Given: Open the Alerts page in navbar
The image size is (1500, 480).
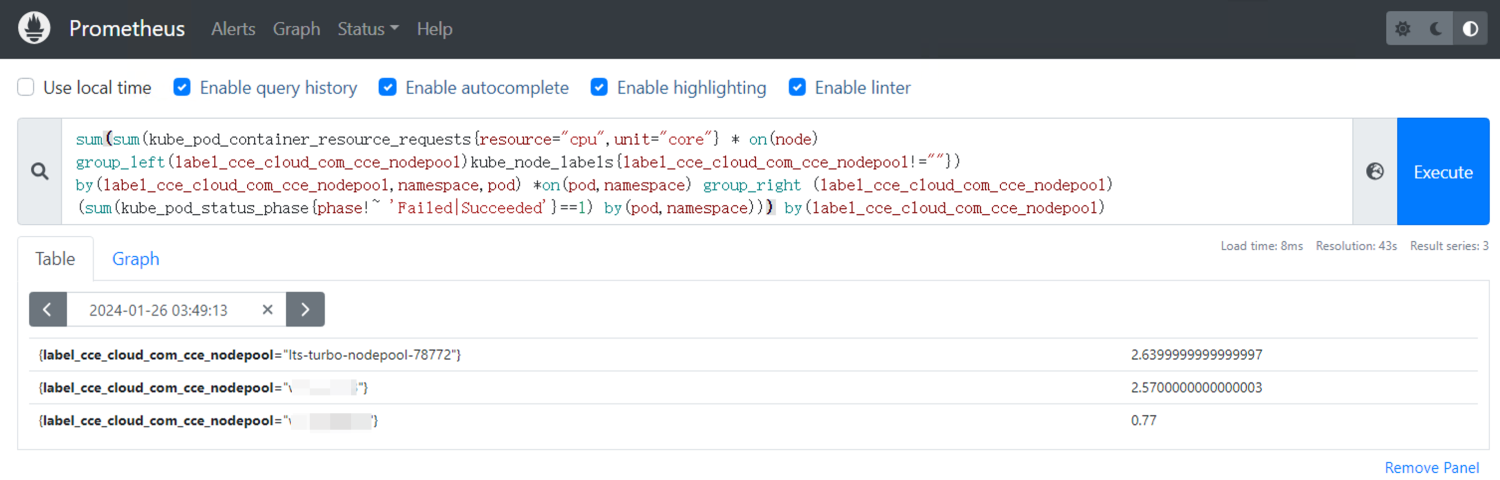Looking at the screenshot, I should point(233,29).
